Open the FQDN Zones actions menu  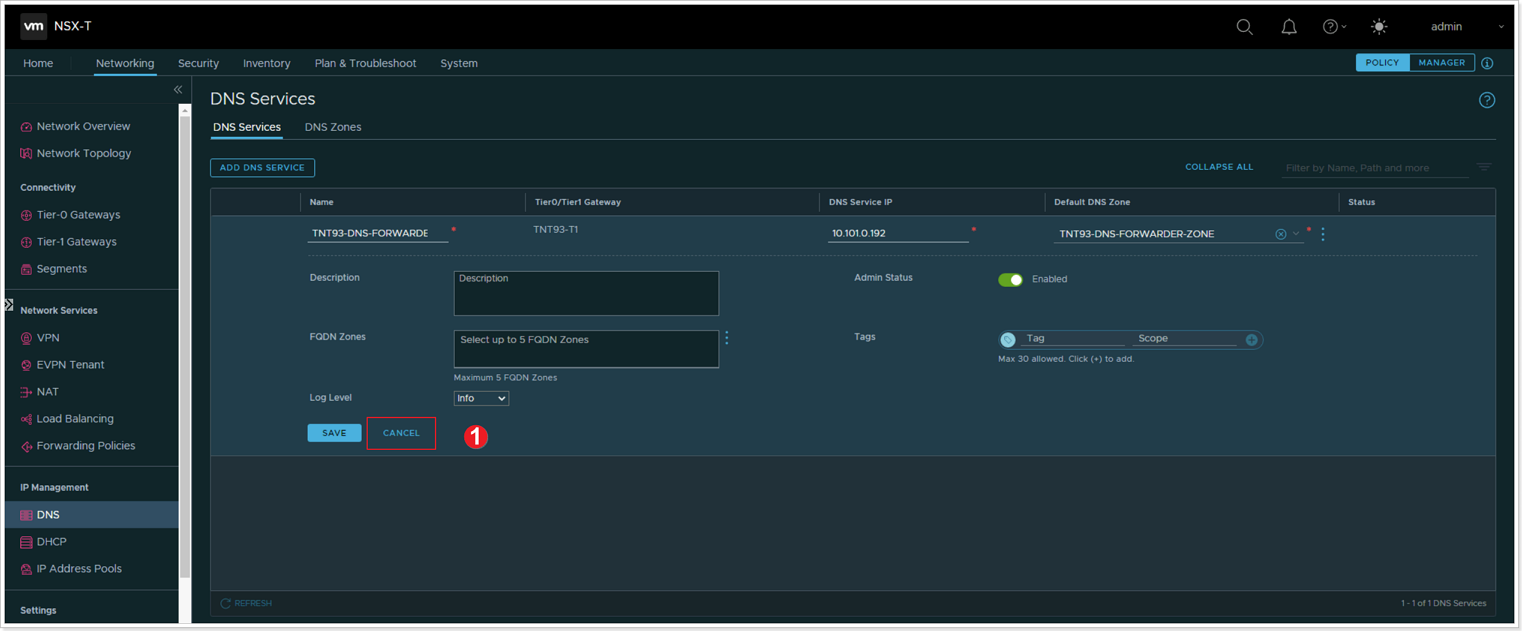(727, 339)
